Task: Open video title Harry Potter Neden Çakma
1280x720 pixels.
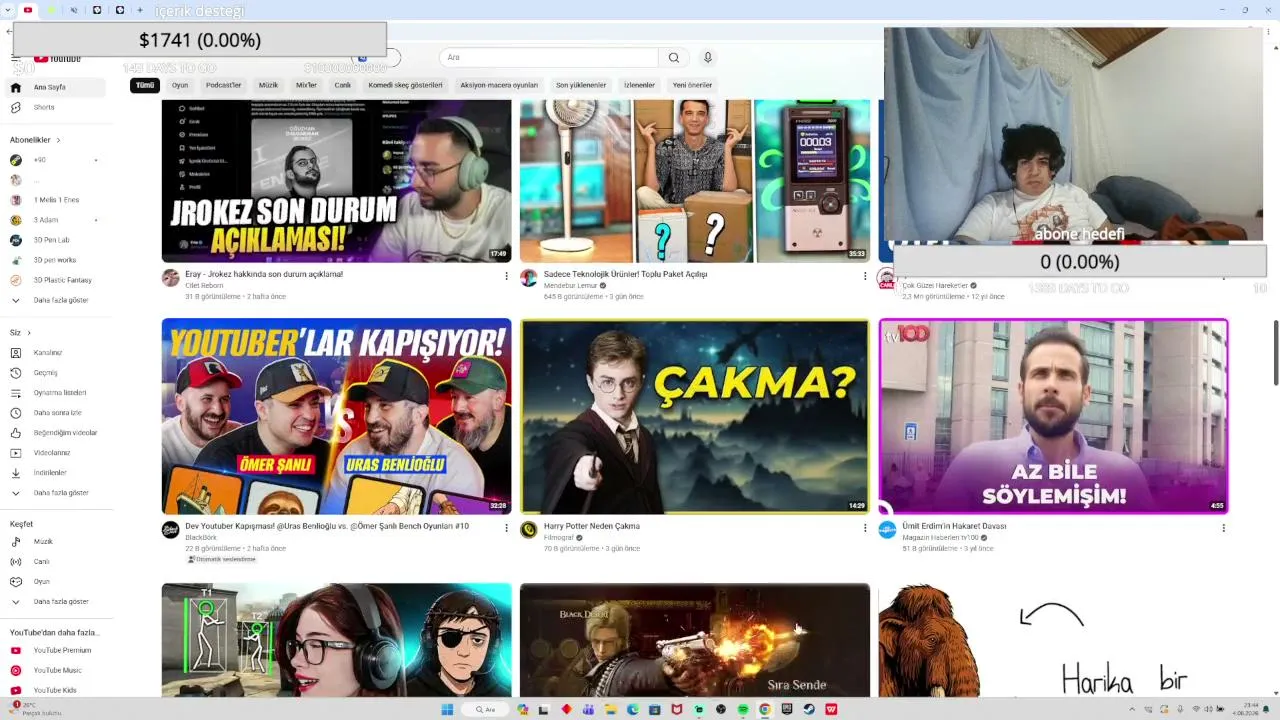Action: pos(592,526)
